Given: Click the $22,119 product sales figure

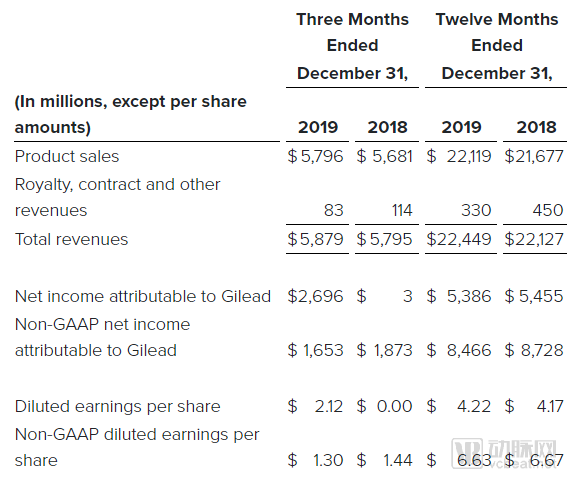Looking at the screenshot, I should (x=459, y=157).
